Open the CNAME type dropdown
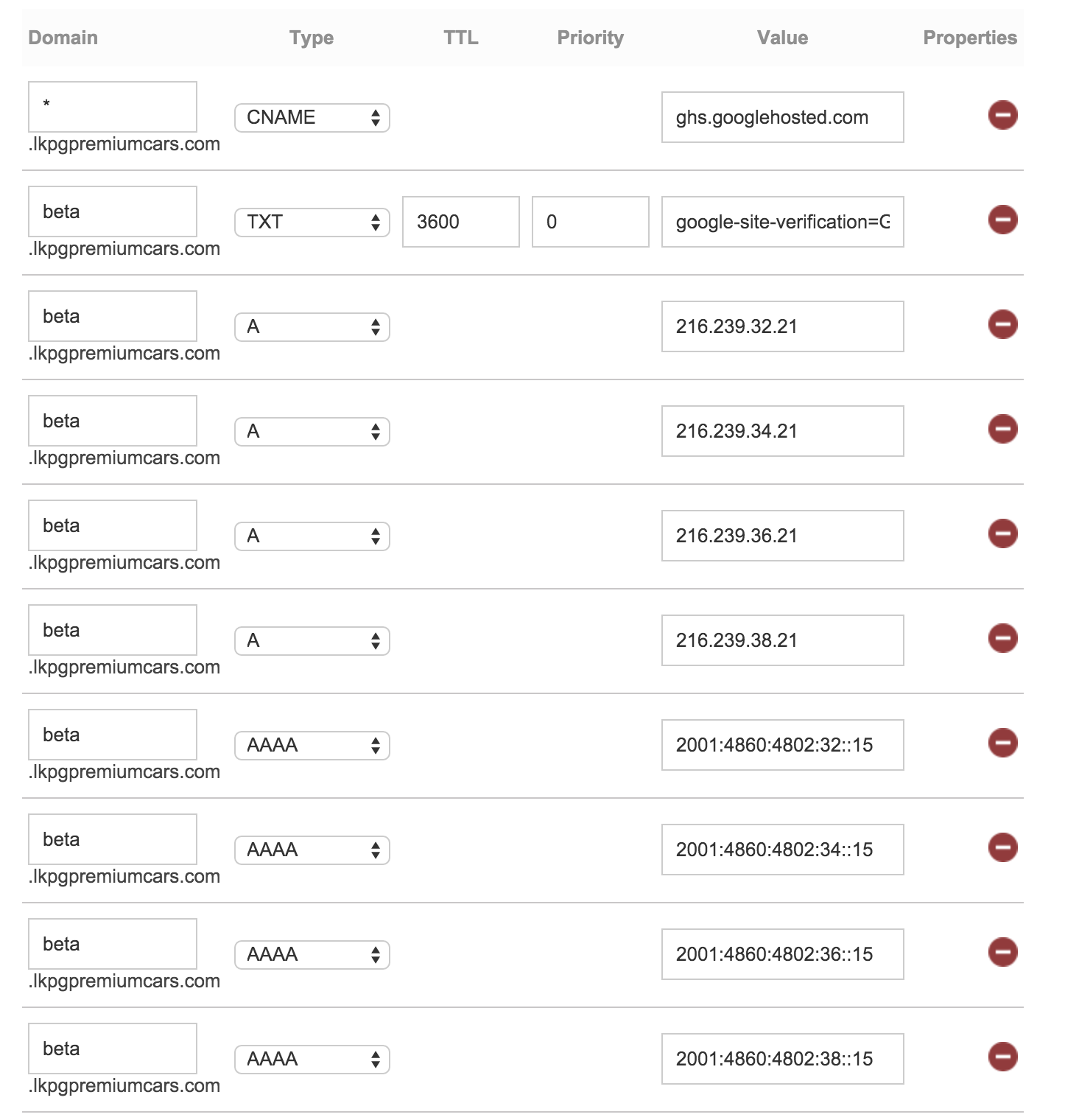This screenshot has height=1120, width=1065. (312, 118)
